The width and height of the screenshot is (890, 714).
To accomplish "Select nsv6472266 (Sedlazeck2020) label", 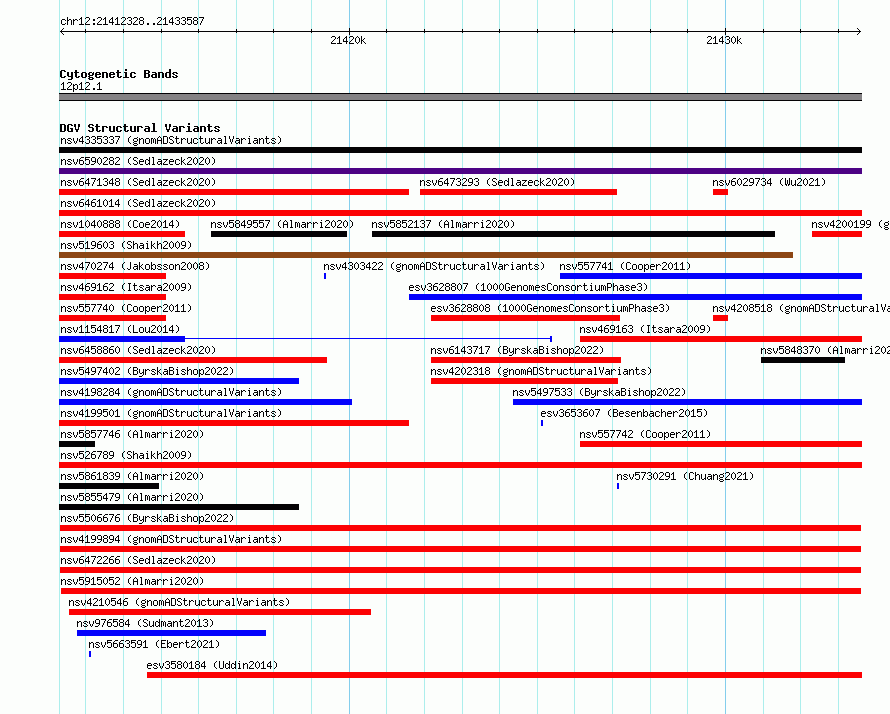I will [x=138, y=560].
